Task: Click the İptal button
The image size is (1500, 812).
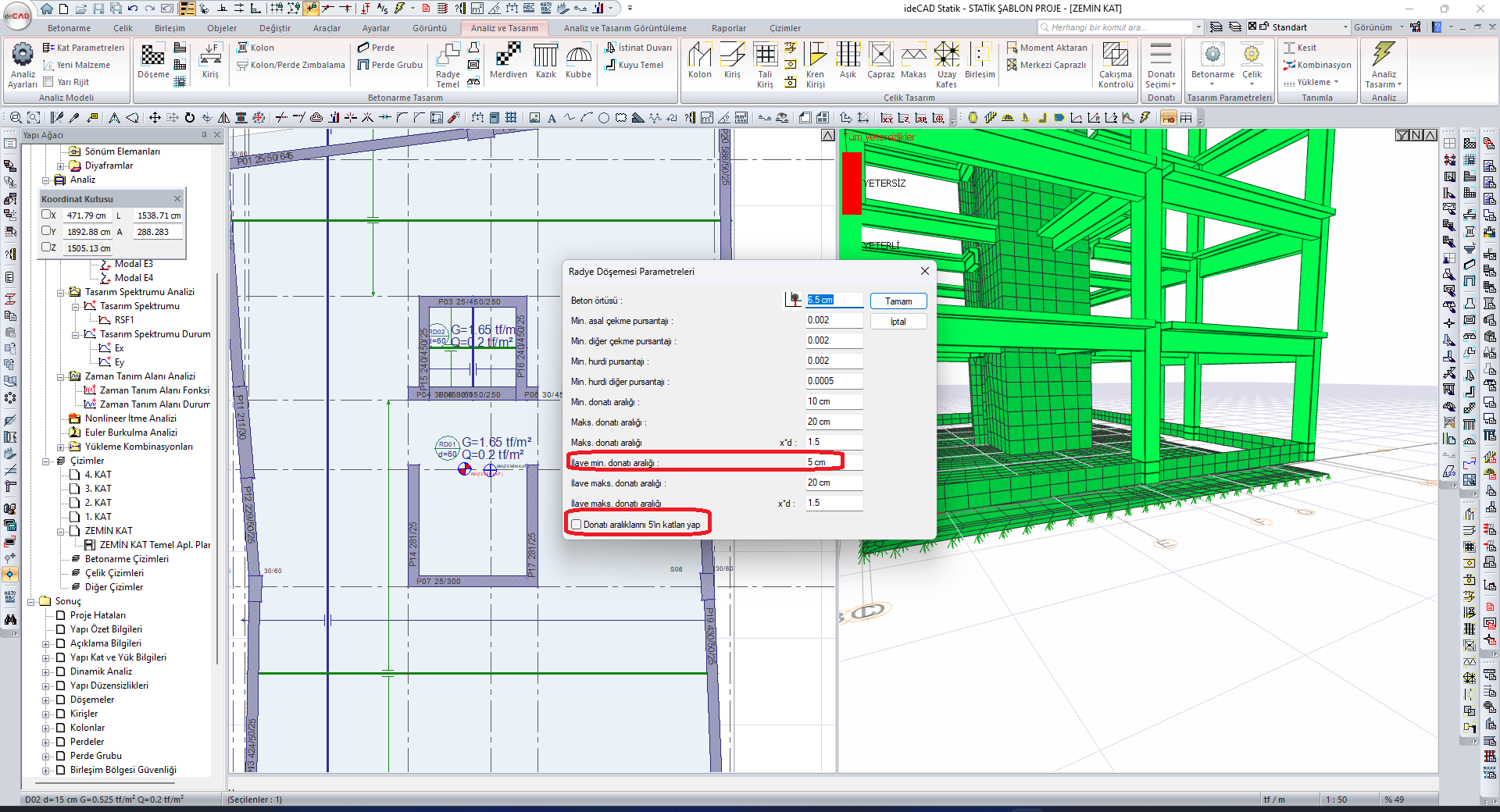Action: point(898,322)
